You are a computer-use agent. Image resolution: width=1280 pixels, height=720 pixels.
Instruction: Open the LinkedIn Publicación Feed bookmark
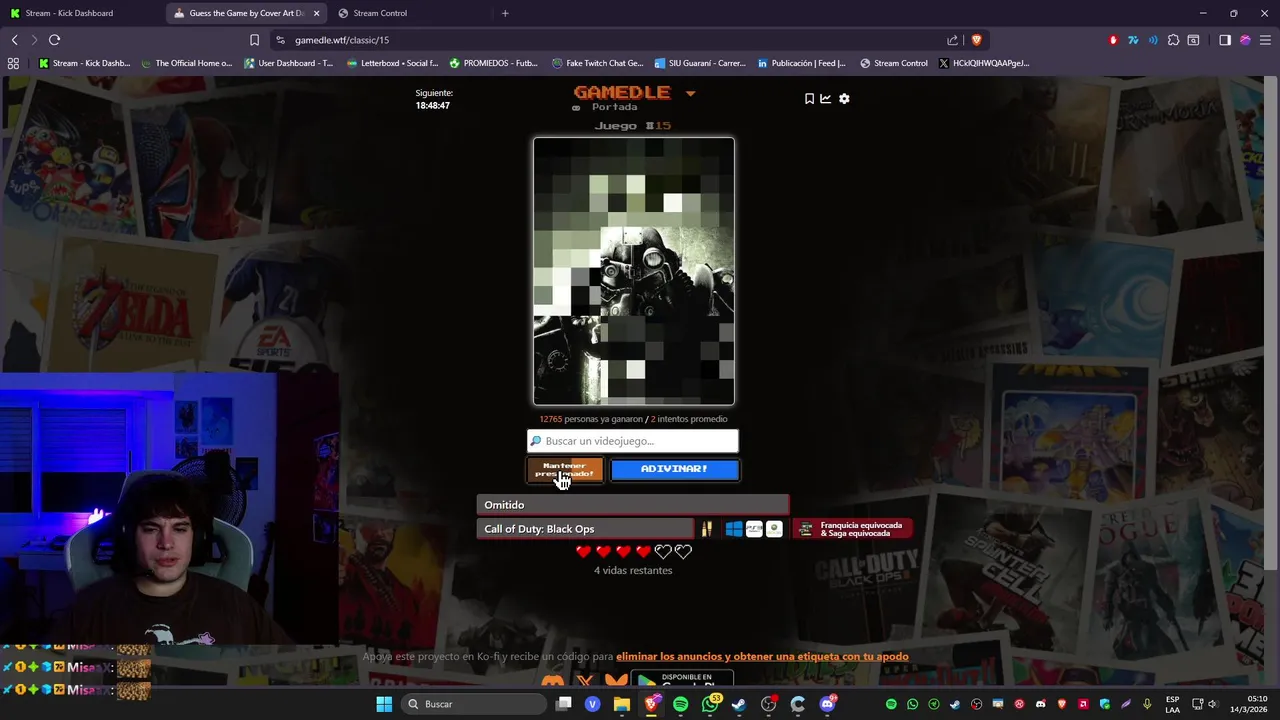click(x=802, y=63)
